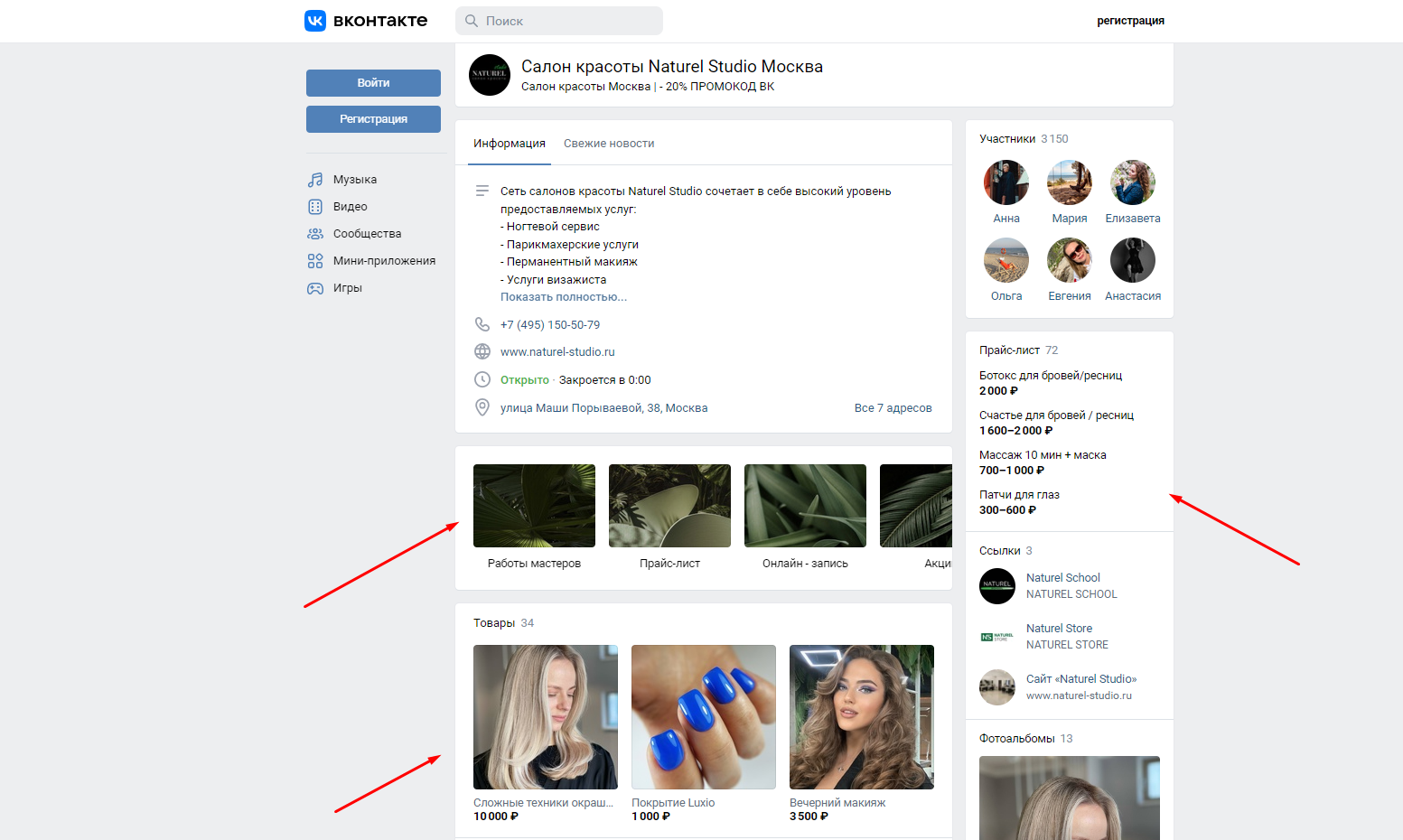Select Игры in the left menu
Image resolution: width=1403 pixels, height=840 pixels.
pos(348,288)
